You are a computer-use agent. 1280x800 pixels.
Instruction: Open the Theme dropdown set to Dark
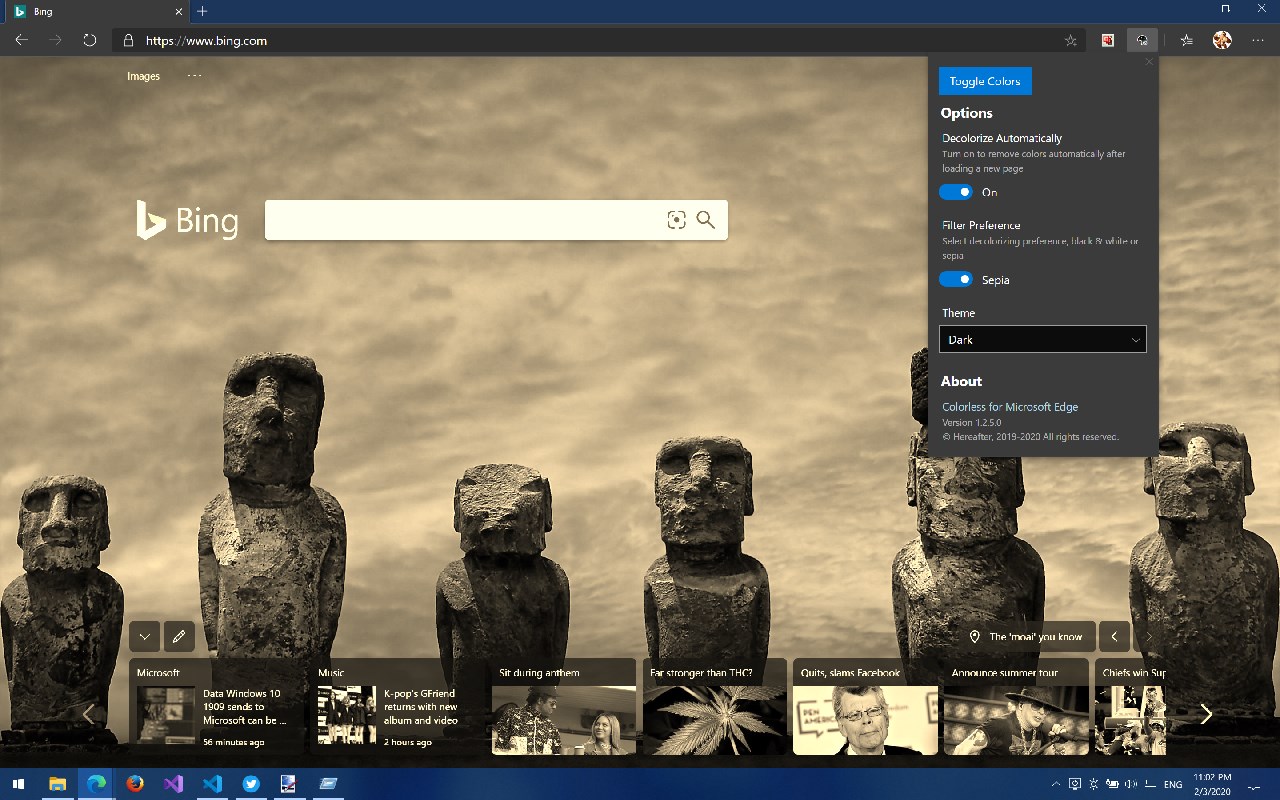1042,339
